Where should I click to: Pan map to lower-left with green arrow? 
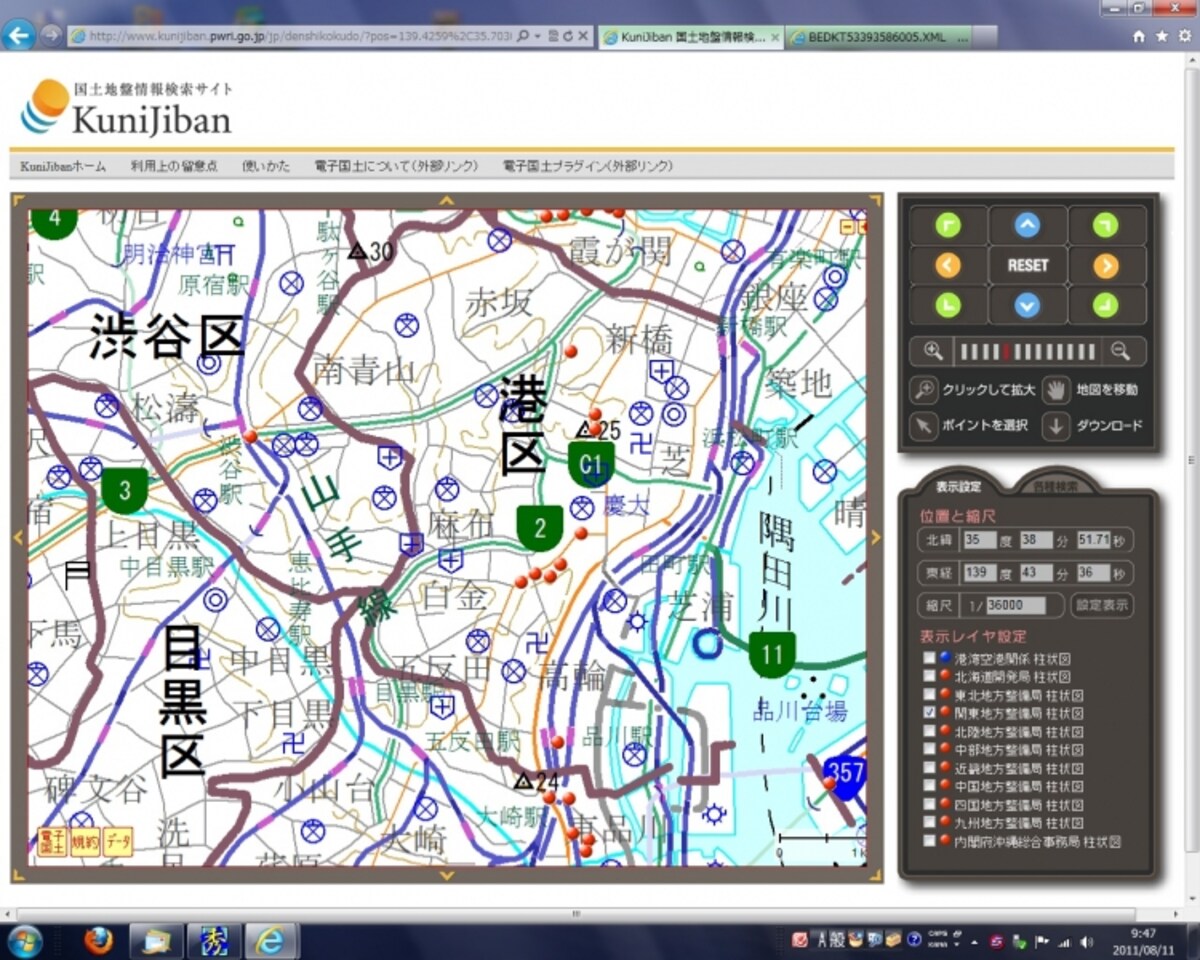pos(948,305)
